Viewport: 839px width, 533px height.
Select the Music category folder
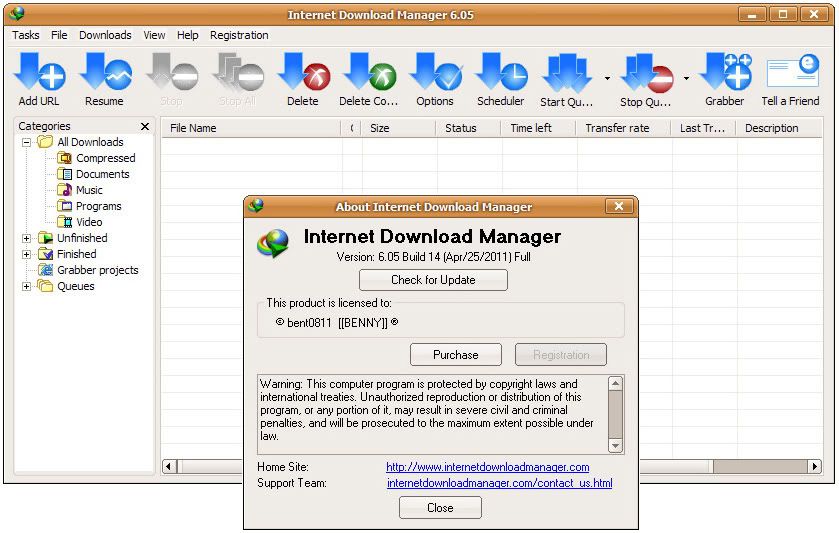(89, 190)
